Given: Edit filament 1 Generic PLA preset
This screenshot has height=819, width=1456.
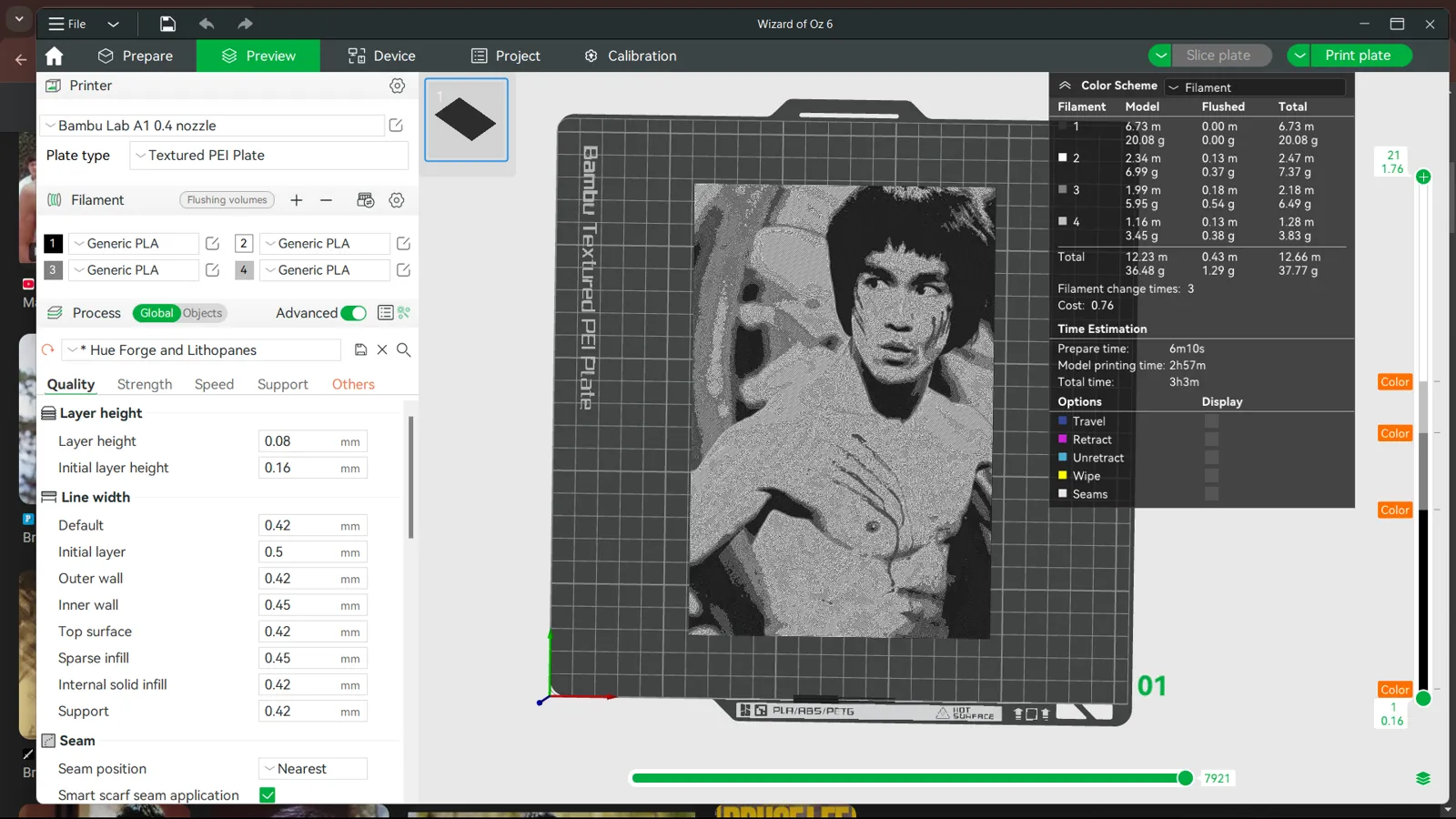Looking at the screenshot, I should [x=212, y=244].
